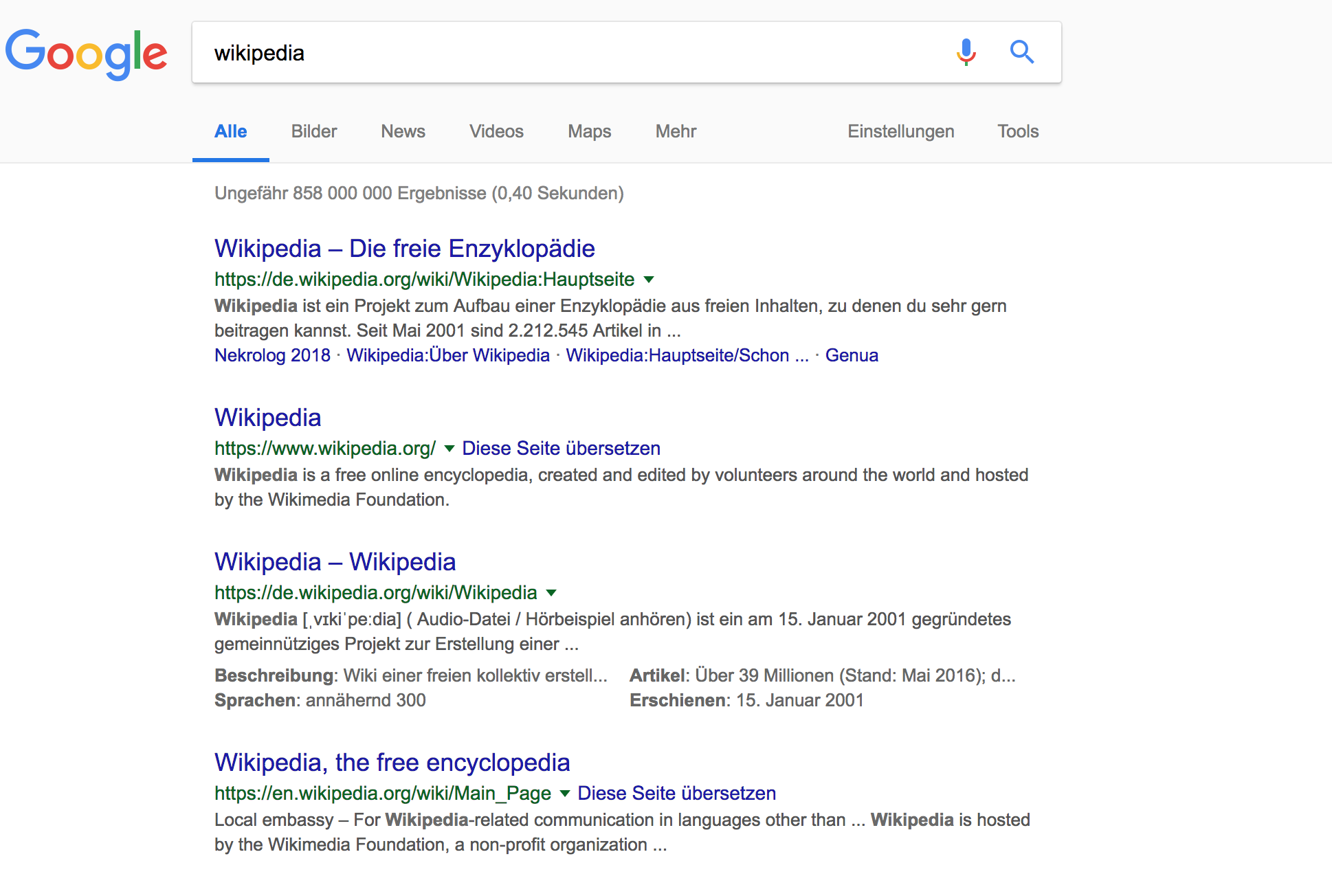This screenshot has height=896, width=1332.
Task: Open Einstellungen settings menu
Action: 900,131
